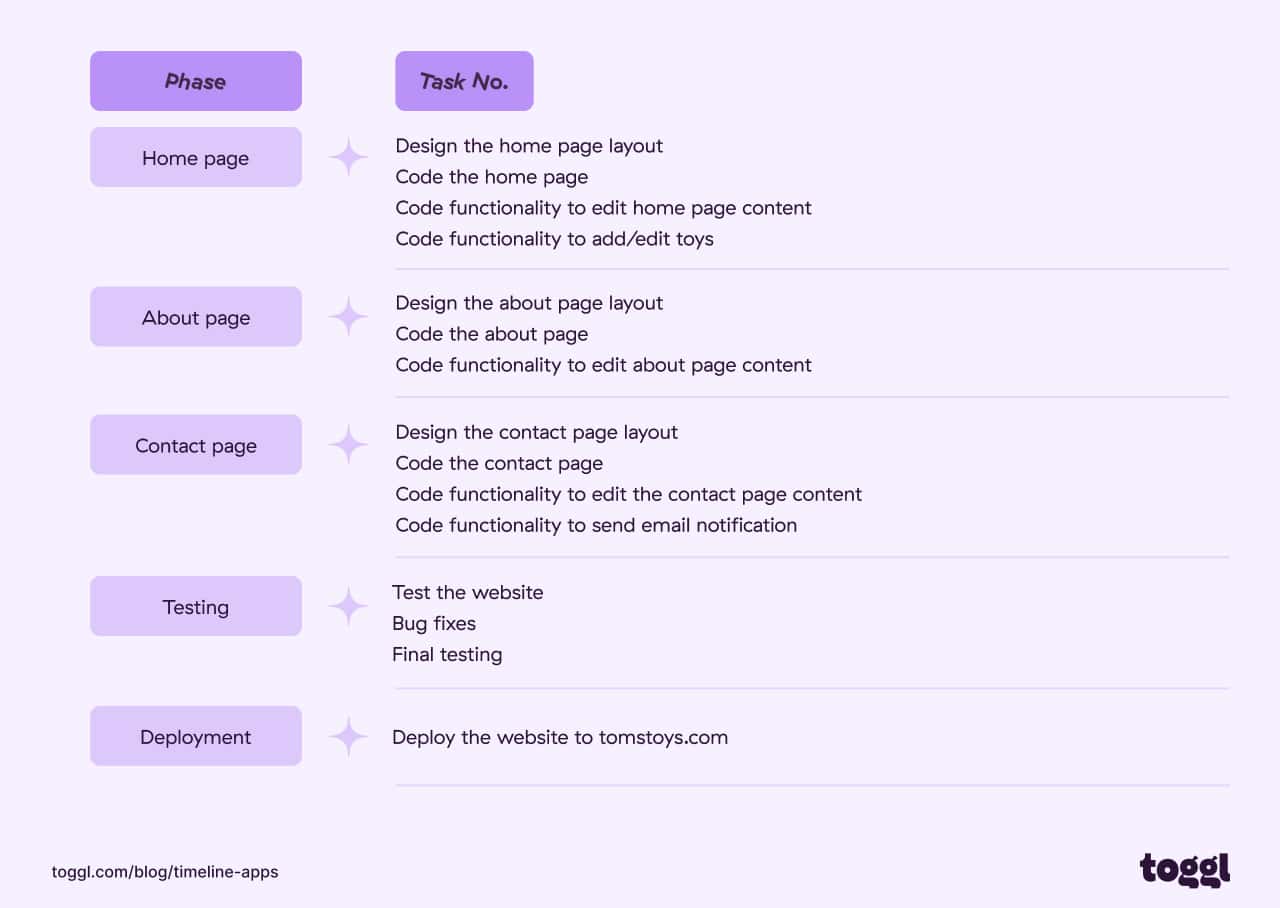Click the sparkle icon beside Home page
Image resolution: width=1280 pixels, height=908 pixels.
[x=349, y=158]
